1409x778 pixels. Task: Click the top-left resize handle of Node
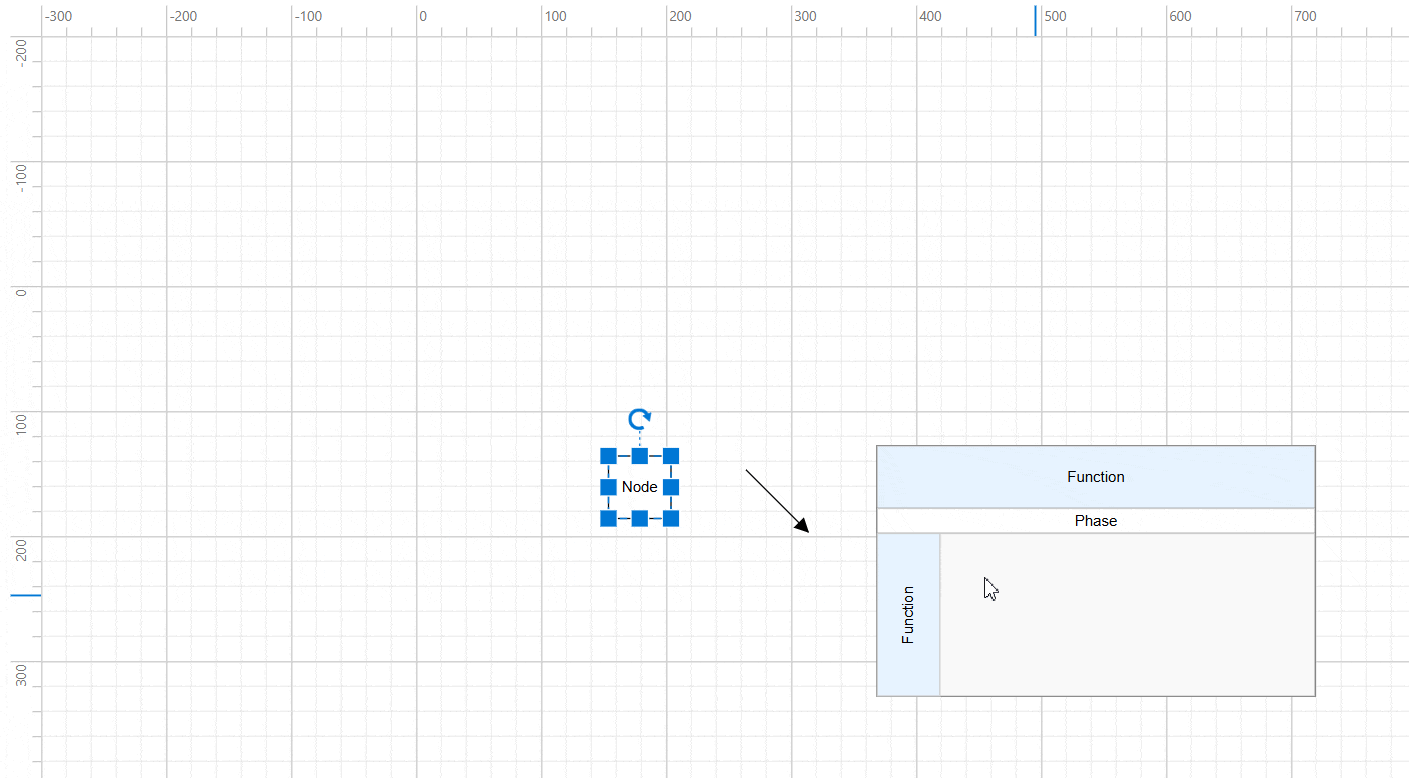pyautogui.click(x=608, y=456)
